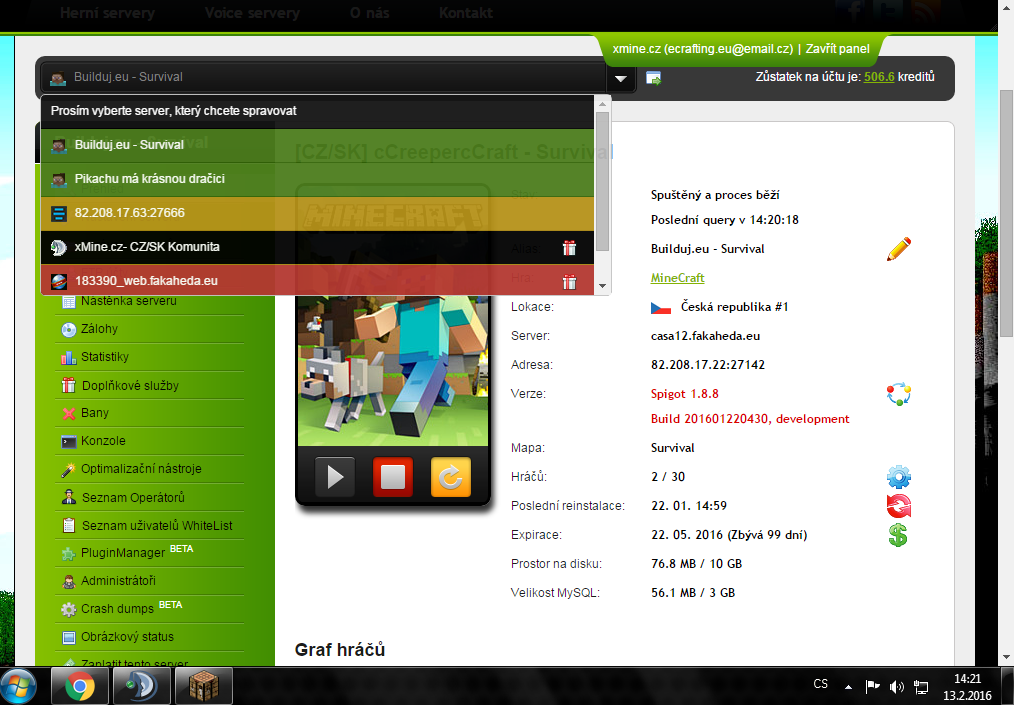Click the red reinstall icon
Image resolution: width=1014 pixels, height=705 pixels.
(x=899, y=506)
